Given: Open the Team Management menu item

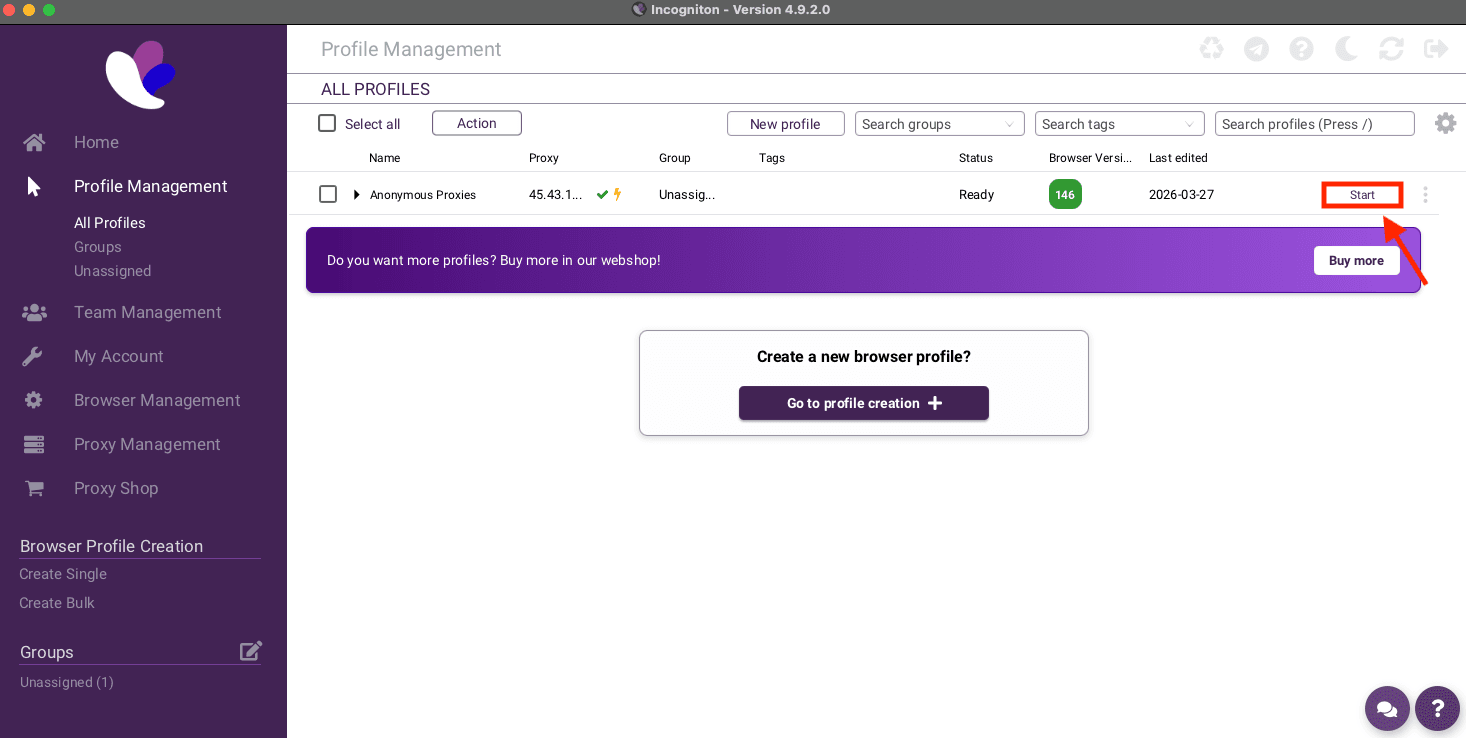Looking at the screenshot, I should (147, 312).
